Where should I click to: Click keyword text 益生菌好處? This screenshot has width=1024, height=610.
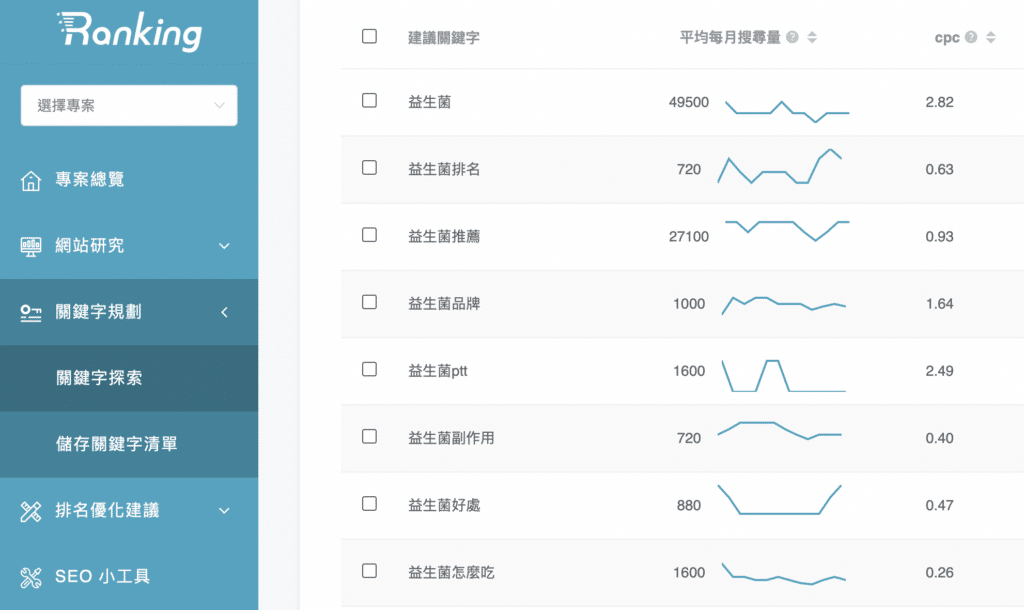click(444, 506)
